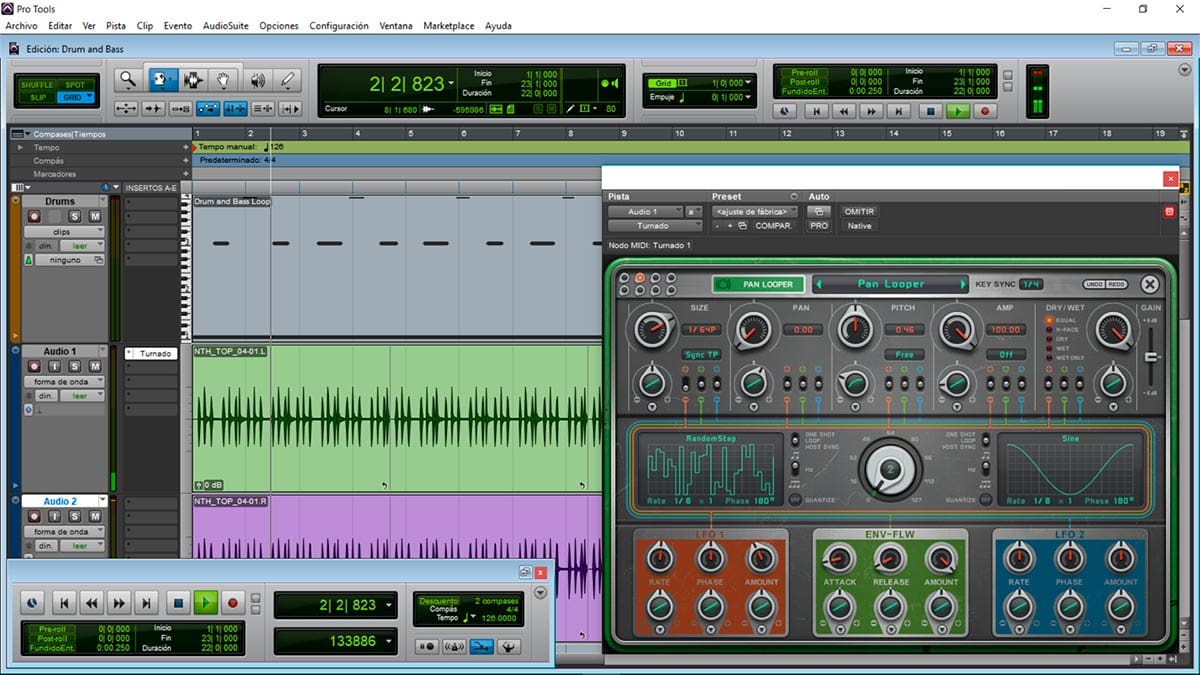Click REDO in the Pan Looper plugin

pyautogui.click(x=1117, y=285)
